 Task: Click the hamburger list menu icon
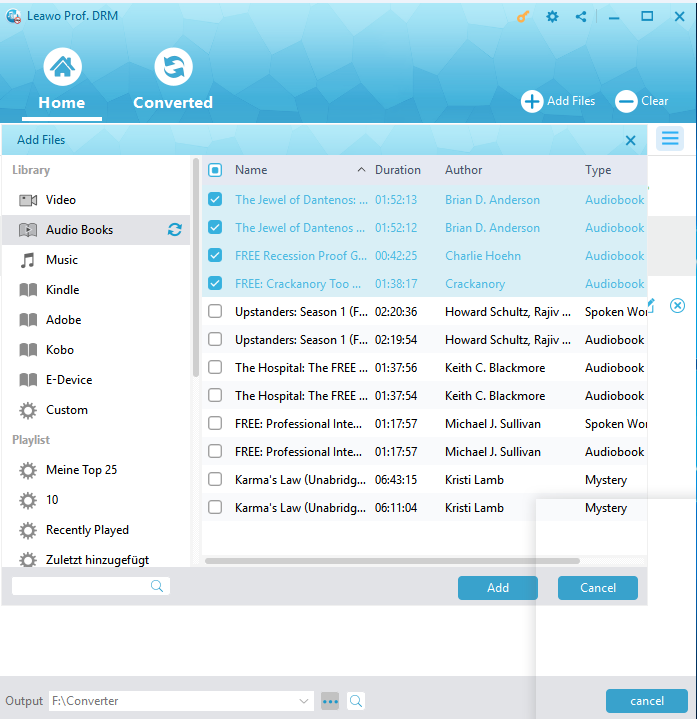(x=669, y=139)
